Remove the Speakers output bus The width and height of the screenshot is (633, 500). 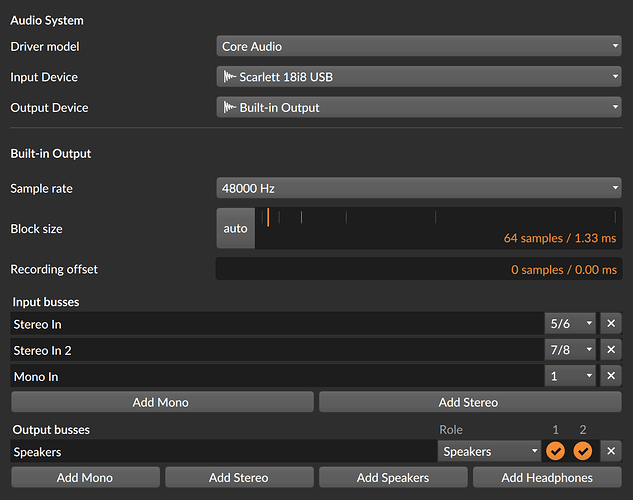click(x=611, y=451)
